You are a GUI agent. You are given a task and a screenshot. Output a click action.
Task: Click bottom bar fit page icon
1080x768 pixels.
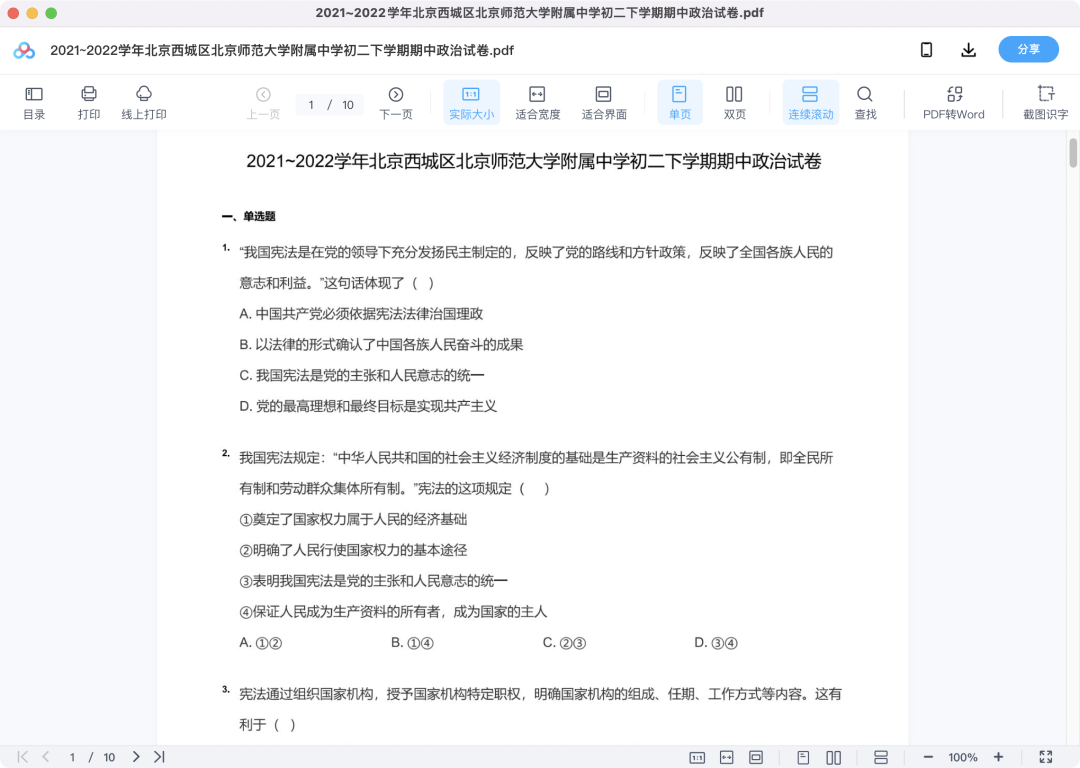(756, 758)
